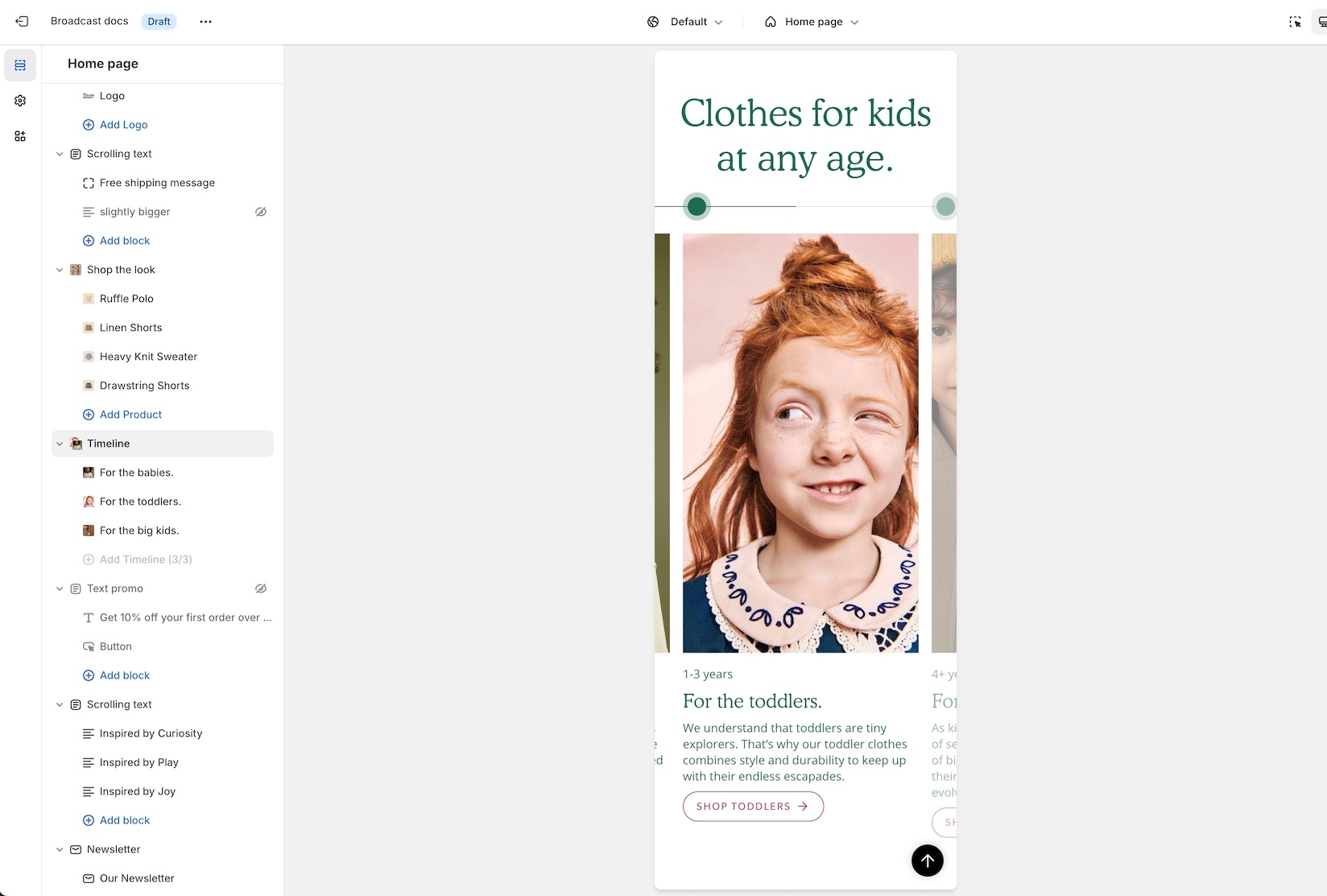The image size is (1327, 896).
Task: Show the hidden Text promo section
Action: tap(261, 588)
